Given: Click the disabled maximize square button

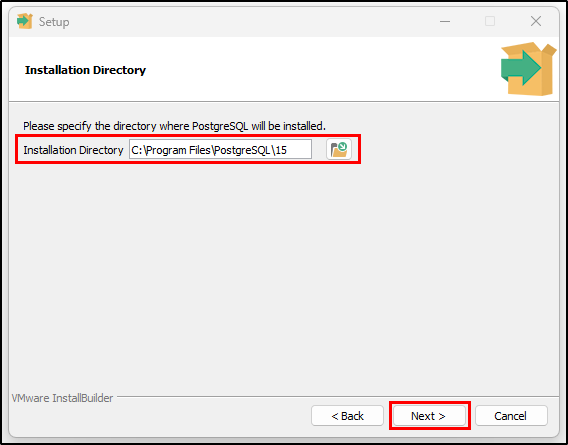Looking at the screenshot, I should (490, 21).
